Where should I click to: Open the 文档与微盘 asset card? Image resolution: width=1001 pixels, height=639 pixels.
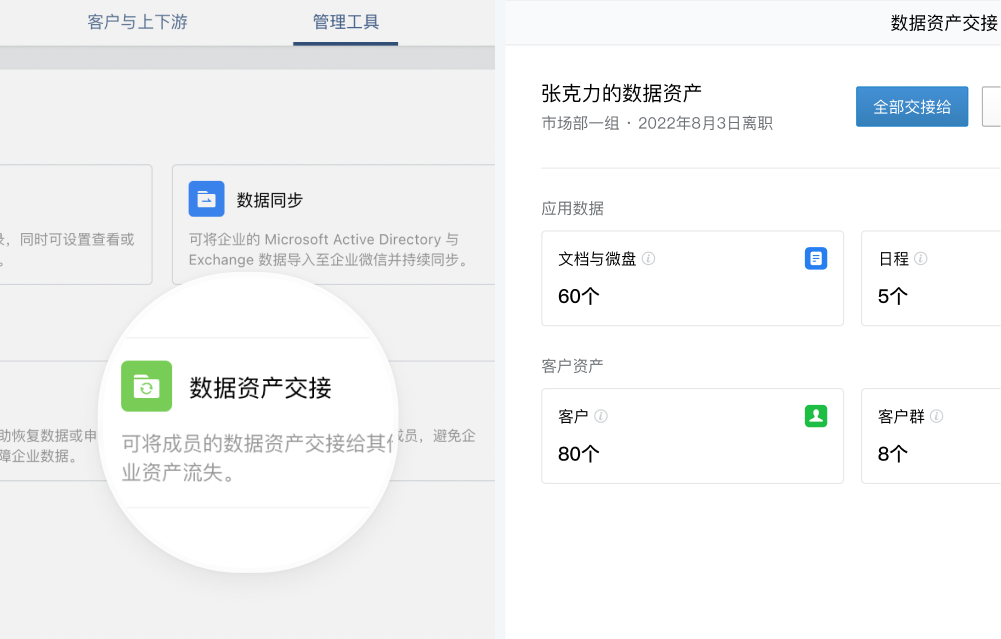(x=692, y=278)
